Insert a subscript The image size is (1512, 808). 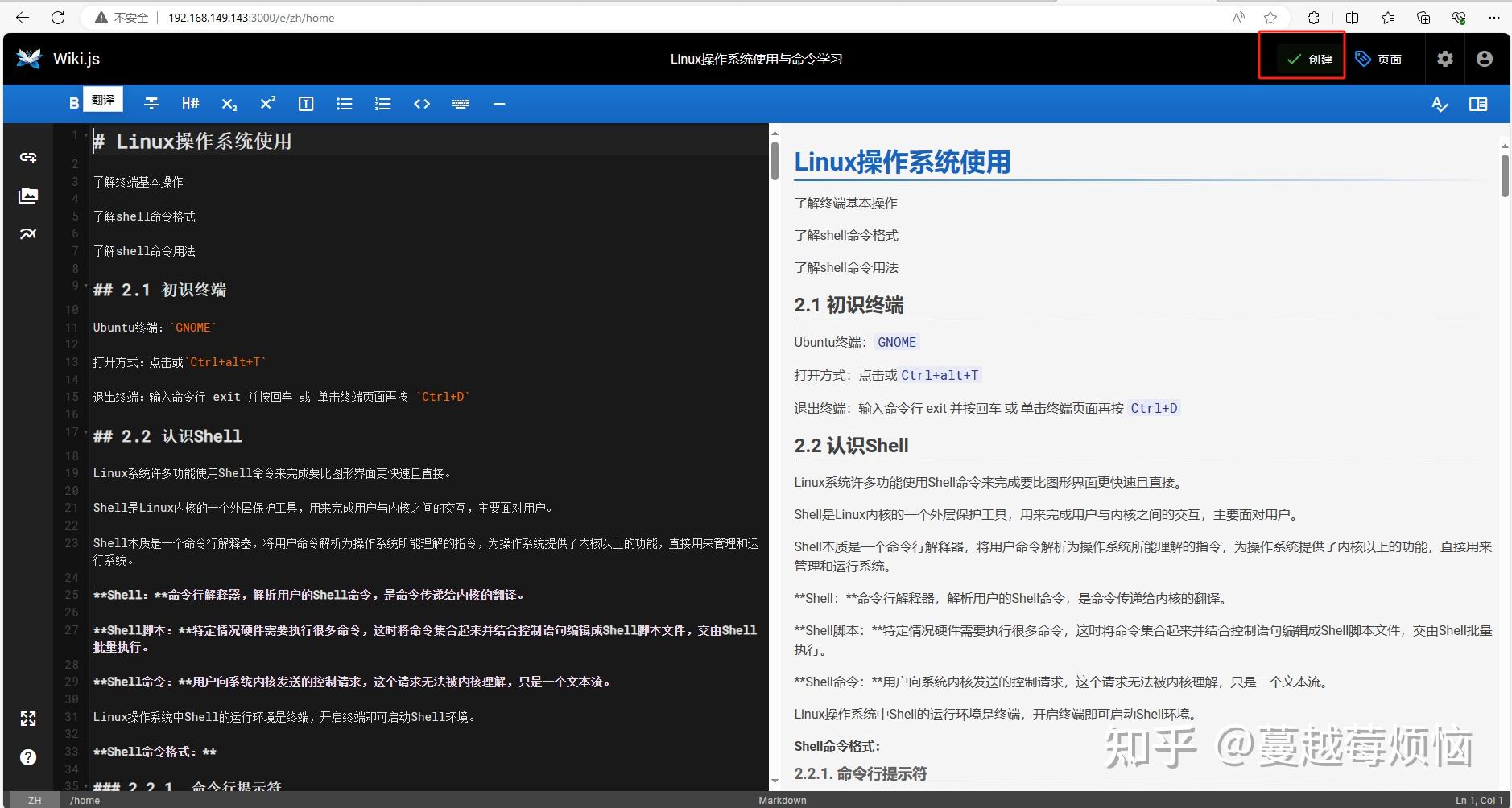(x=229, y=103)
